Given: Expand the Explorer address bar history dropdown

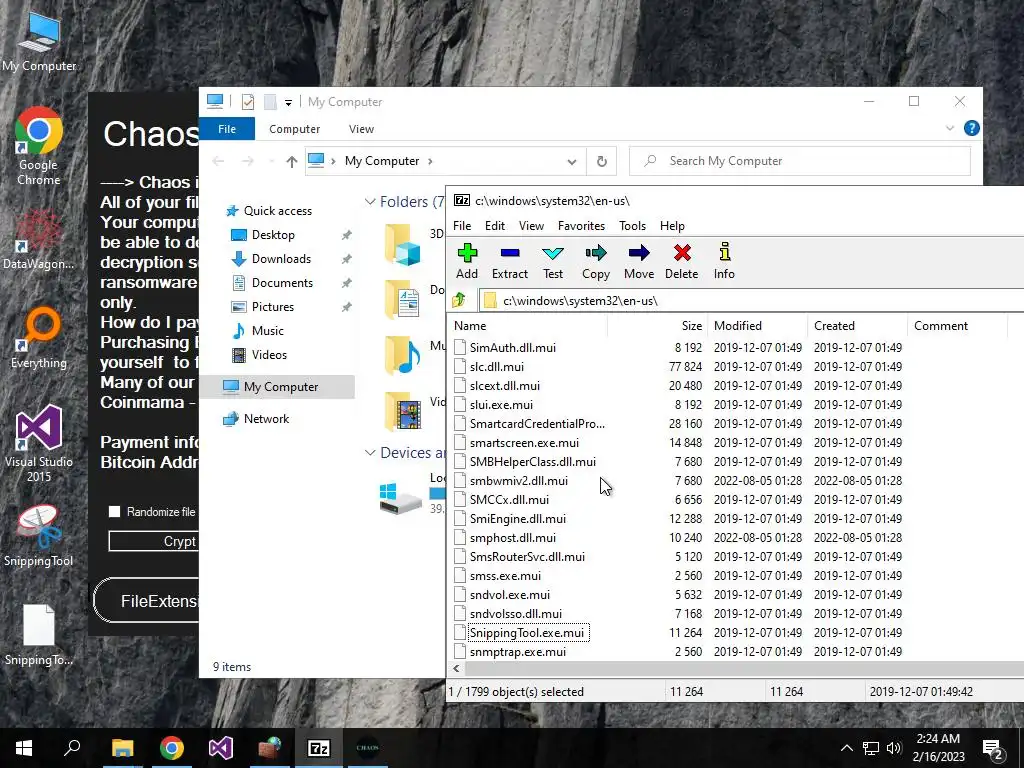Looking at the screenshot, I should (571, 161).
